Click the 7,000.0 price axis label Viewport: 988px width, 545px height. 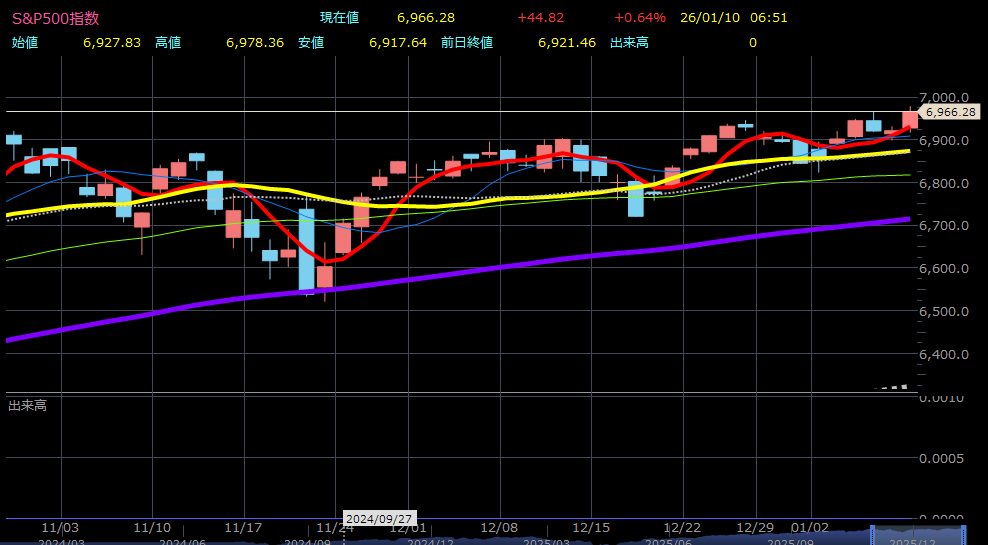pos(946,97)
